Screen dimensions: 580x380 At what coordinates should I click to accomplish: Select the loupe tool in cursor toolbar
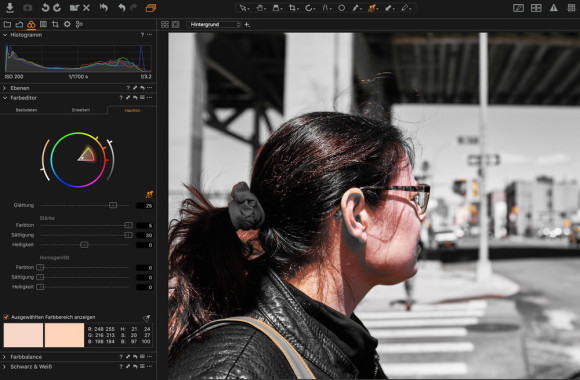276,8
